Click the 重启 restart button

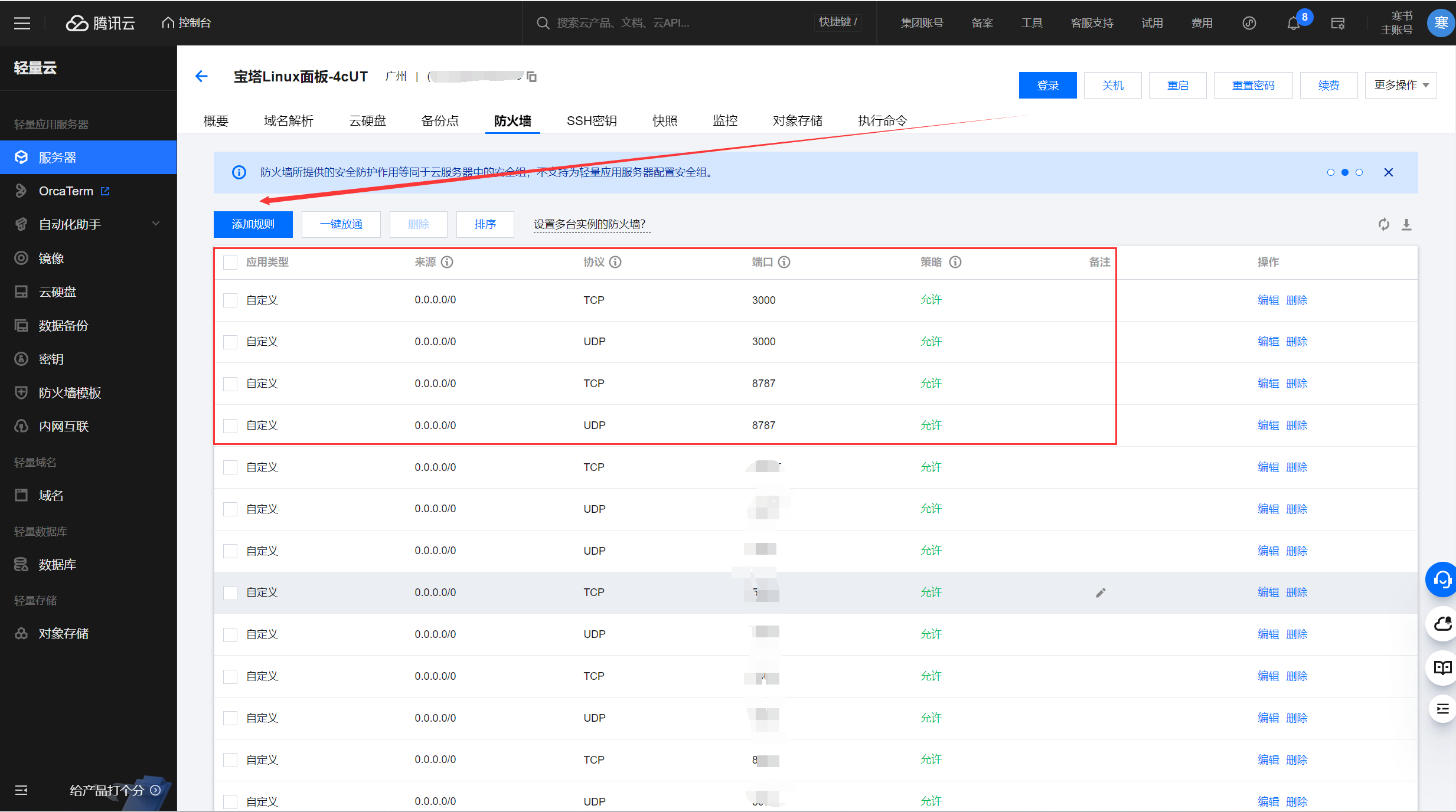(x=1178, y=86)
